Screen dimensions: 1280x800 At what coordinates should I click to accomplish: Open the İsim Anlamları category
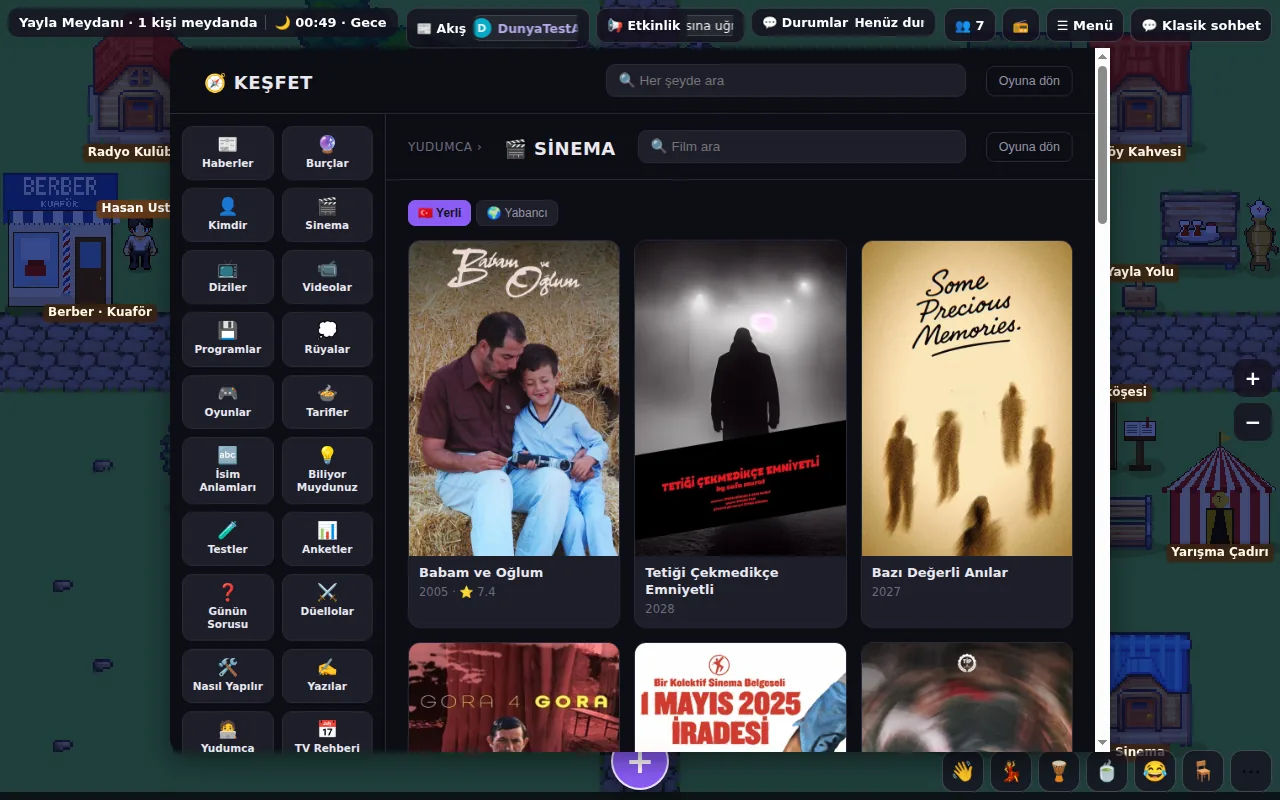click(x=228, y=470)
